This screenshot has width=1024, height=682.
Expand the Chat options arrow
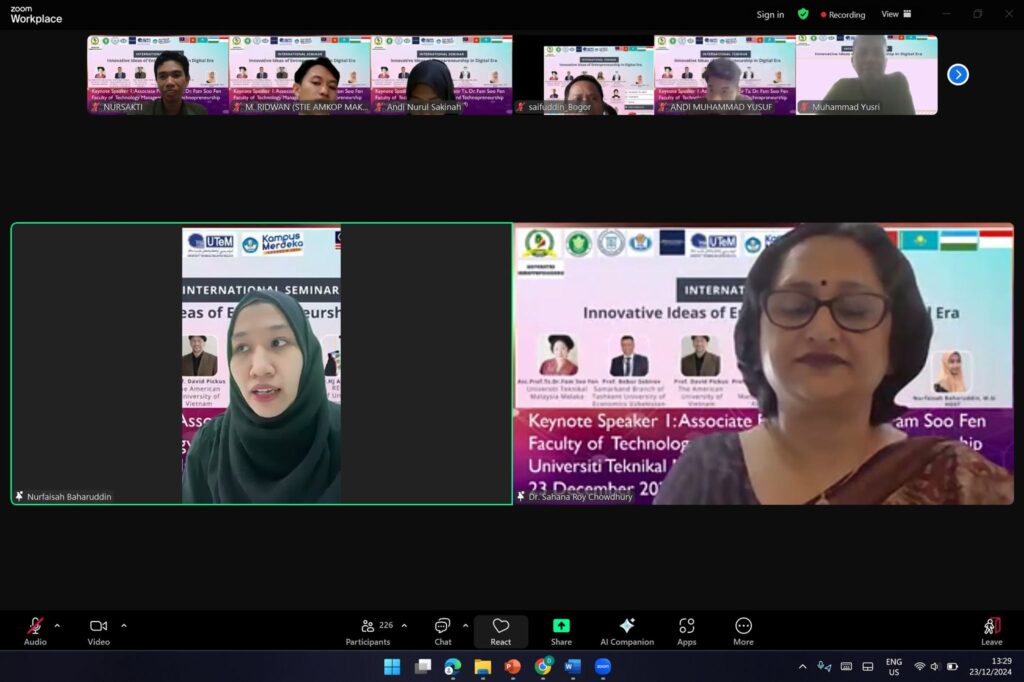click(466, 626)
